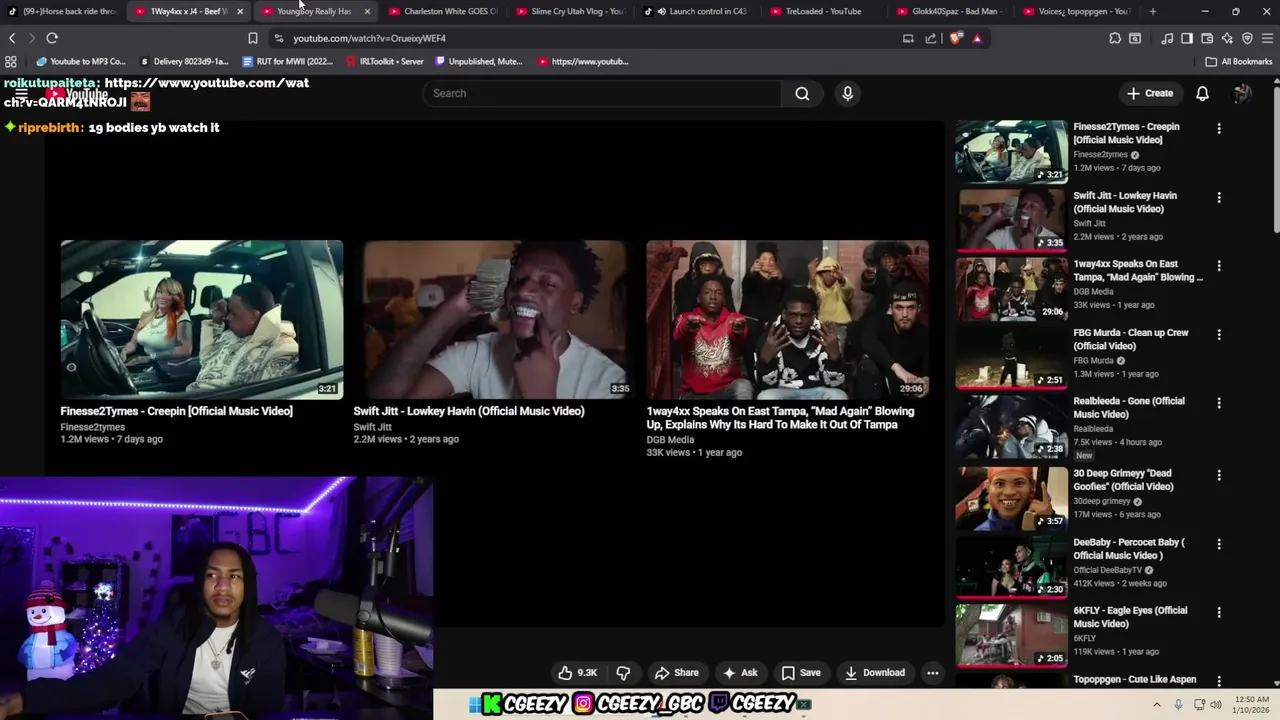Switch to YoungBoy Really Has tab
The image size is (1280, 720).
tap(314, 11)
